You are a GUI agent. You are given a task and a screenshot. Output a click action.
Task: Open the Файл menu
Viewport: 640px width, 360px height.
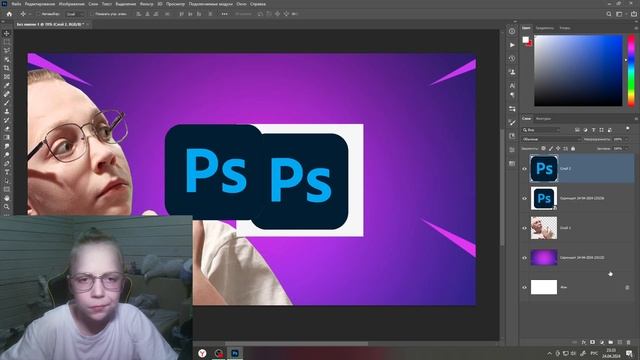16,4
